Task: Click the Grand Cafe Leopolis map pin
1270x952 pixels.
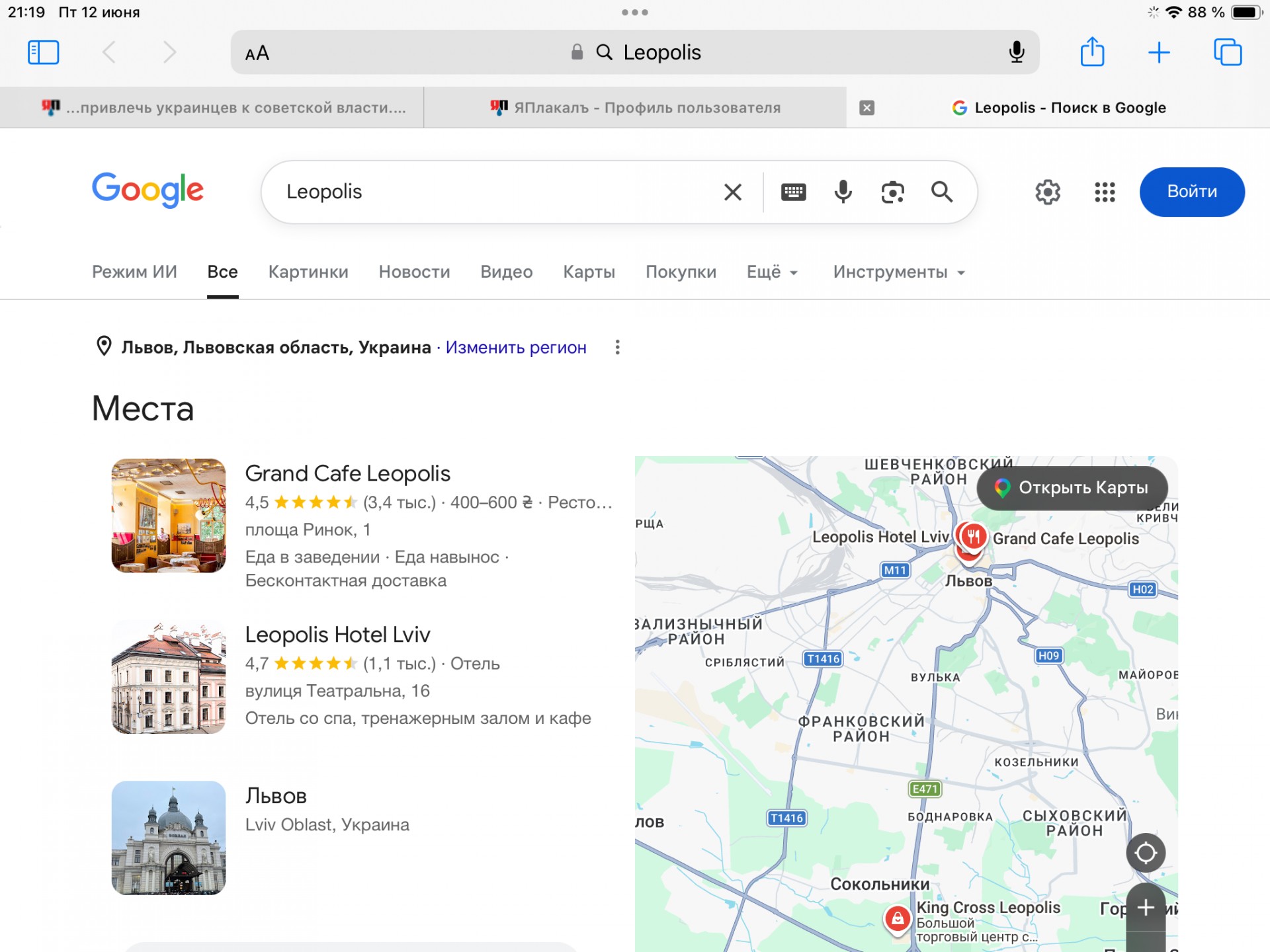Action: [x=973, y=536]
